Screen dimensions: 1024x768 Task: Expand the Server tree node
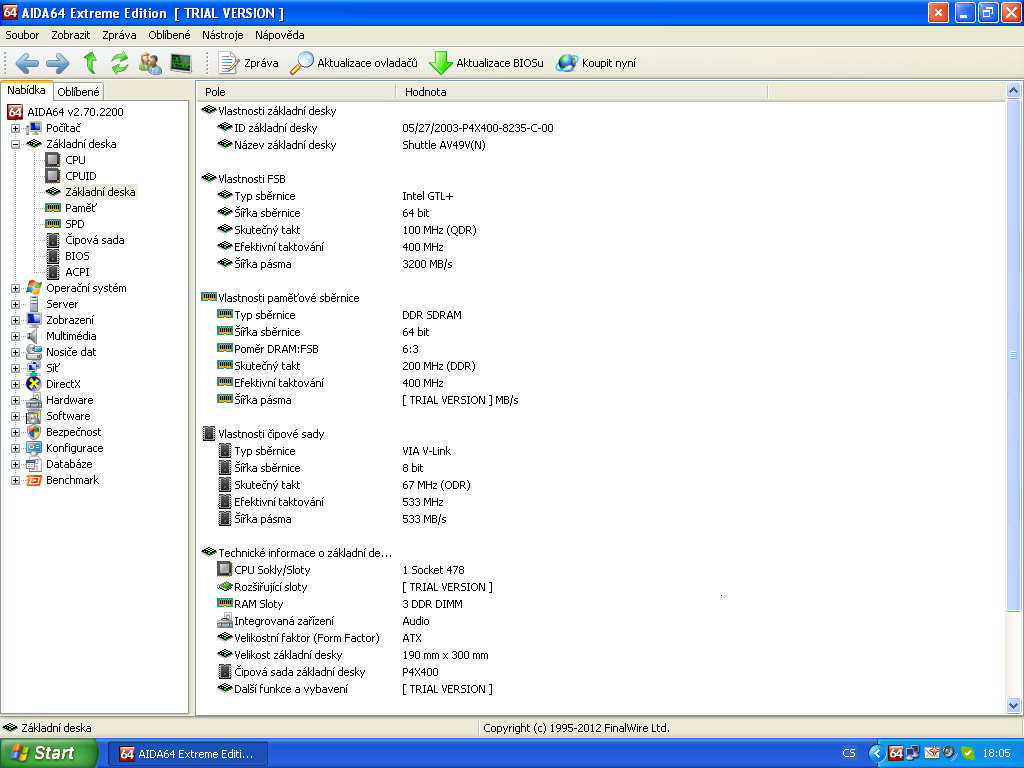tap(15, 304)
